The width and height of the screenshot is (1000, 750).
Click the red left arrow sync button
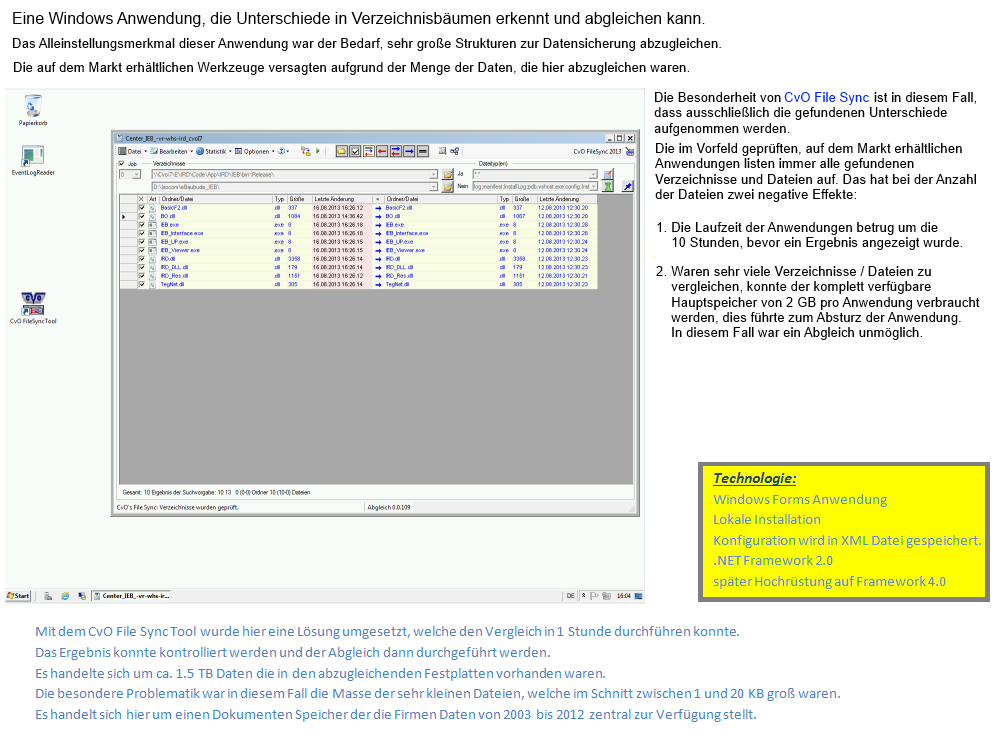tap(382, 151)
